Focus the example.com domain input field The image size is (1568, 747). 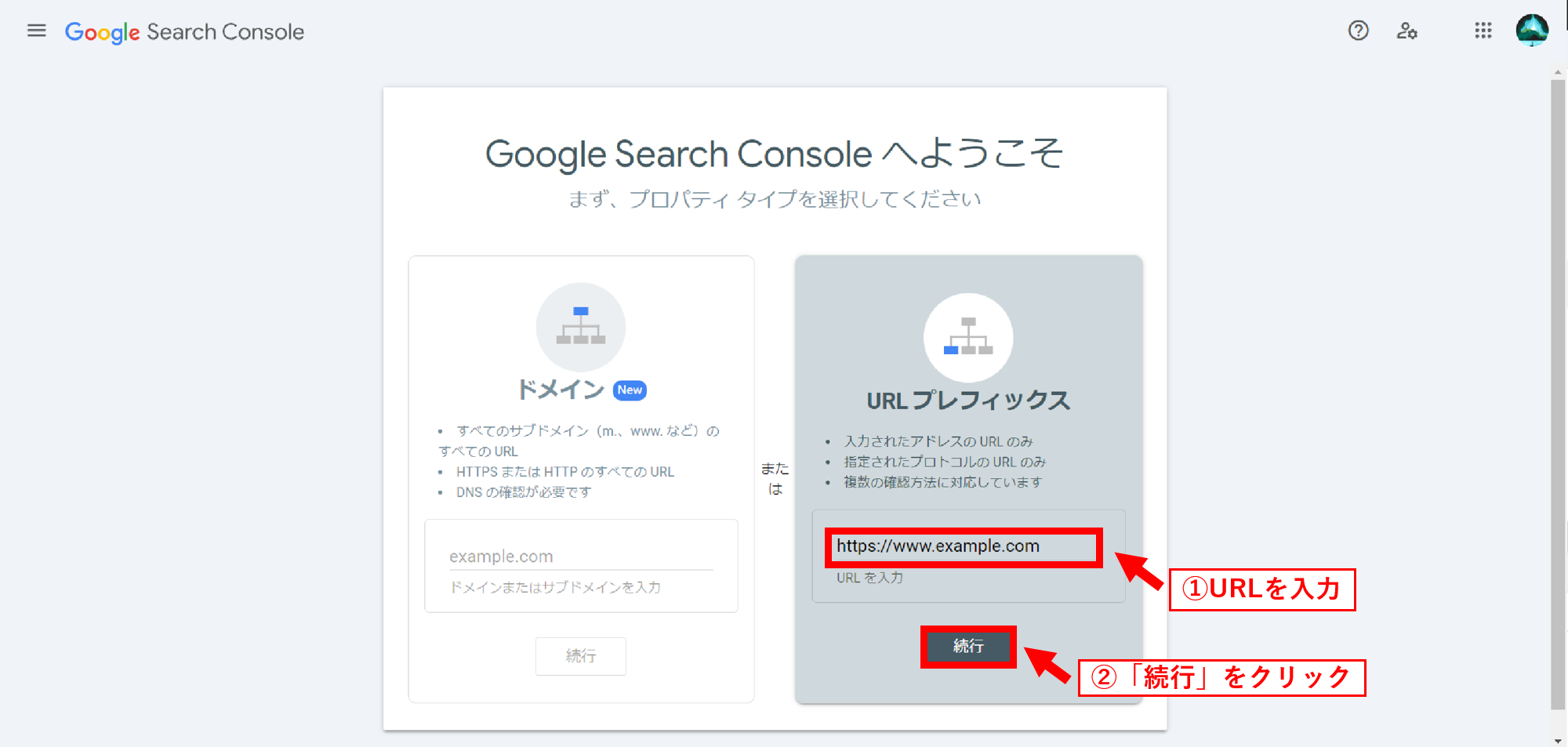click(x=580, y=557)
